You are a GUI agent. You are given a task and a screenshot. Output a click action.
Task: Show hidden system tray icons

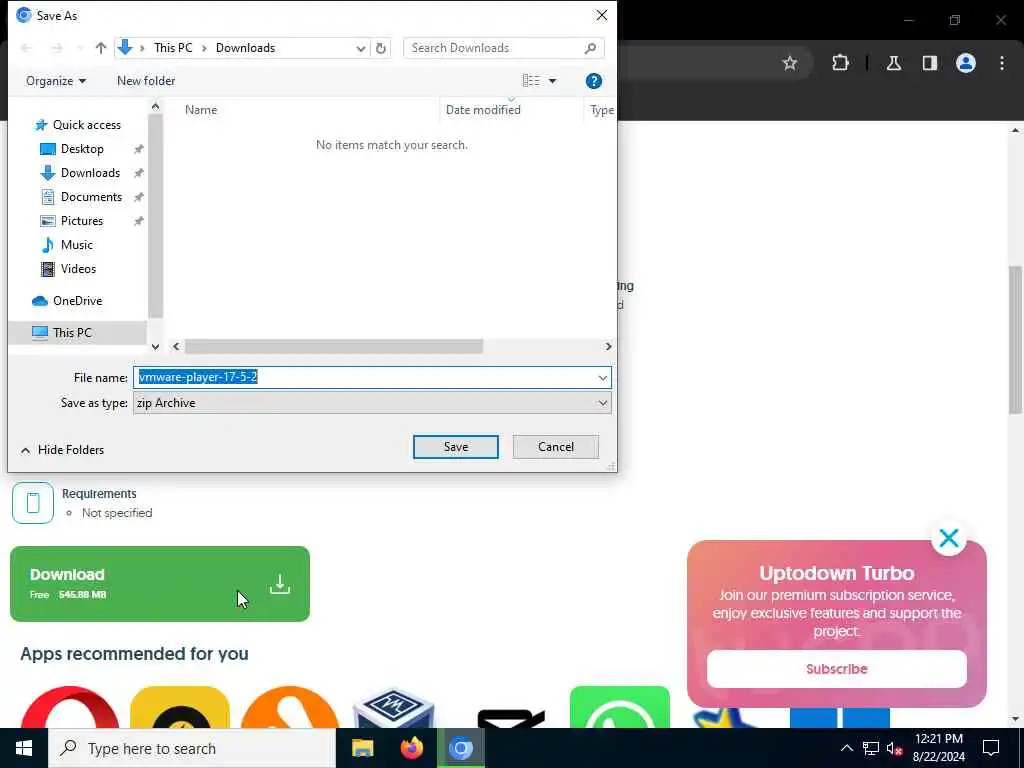(x=846, y=748)
